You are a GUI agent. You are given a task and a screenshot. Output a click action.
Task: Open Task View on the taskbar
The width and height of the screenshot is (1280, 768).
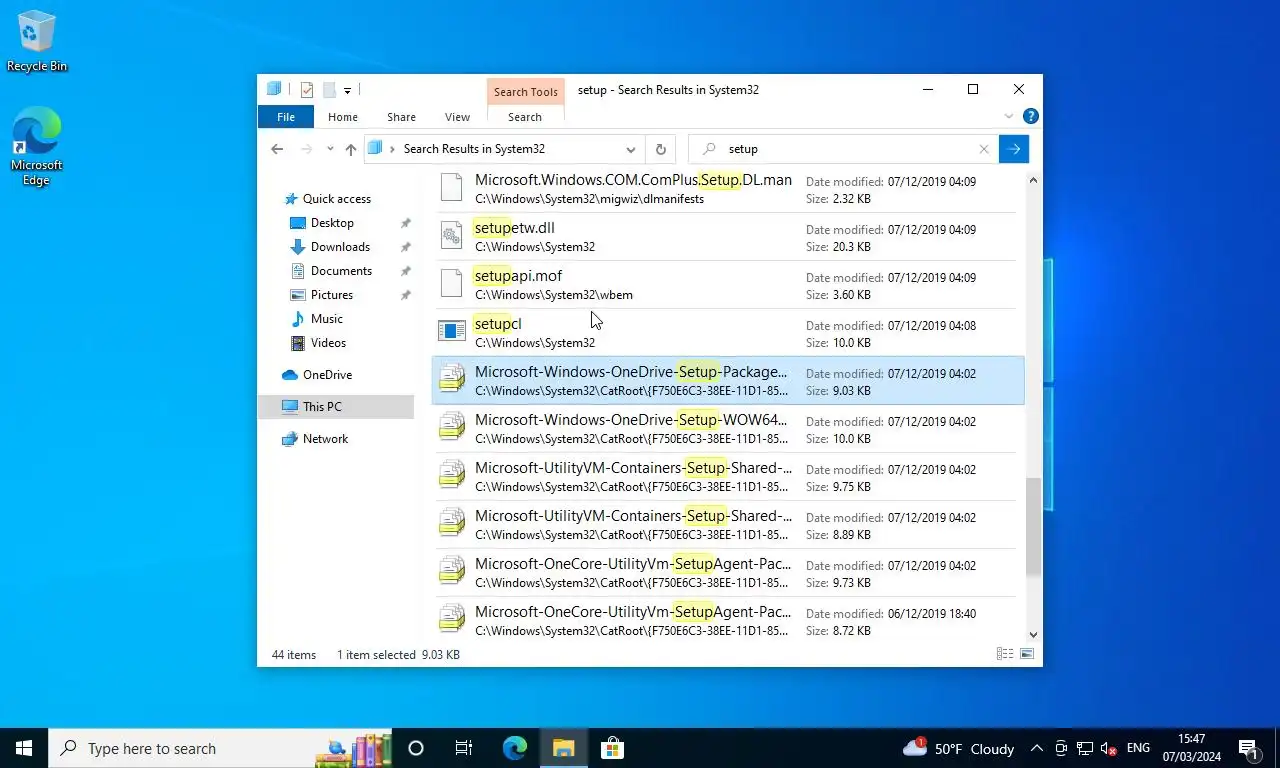(x=464, y=748)
